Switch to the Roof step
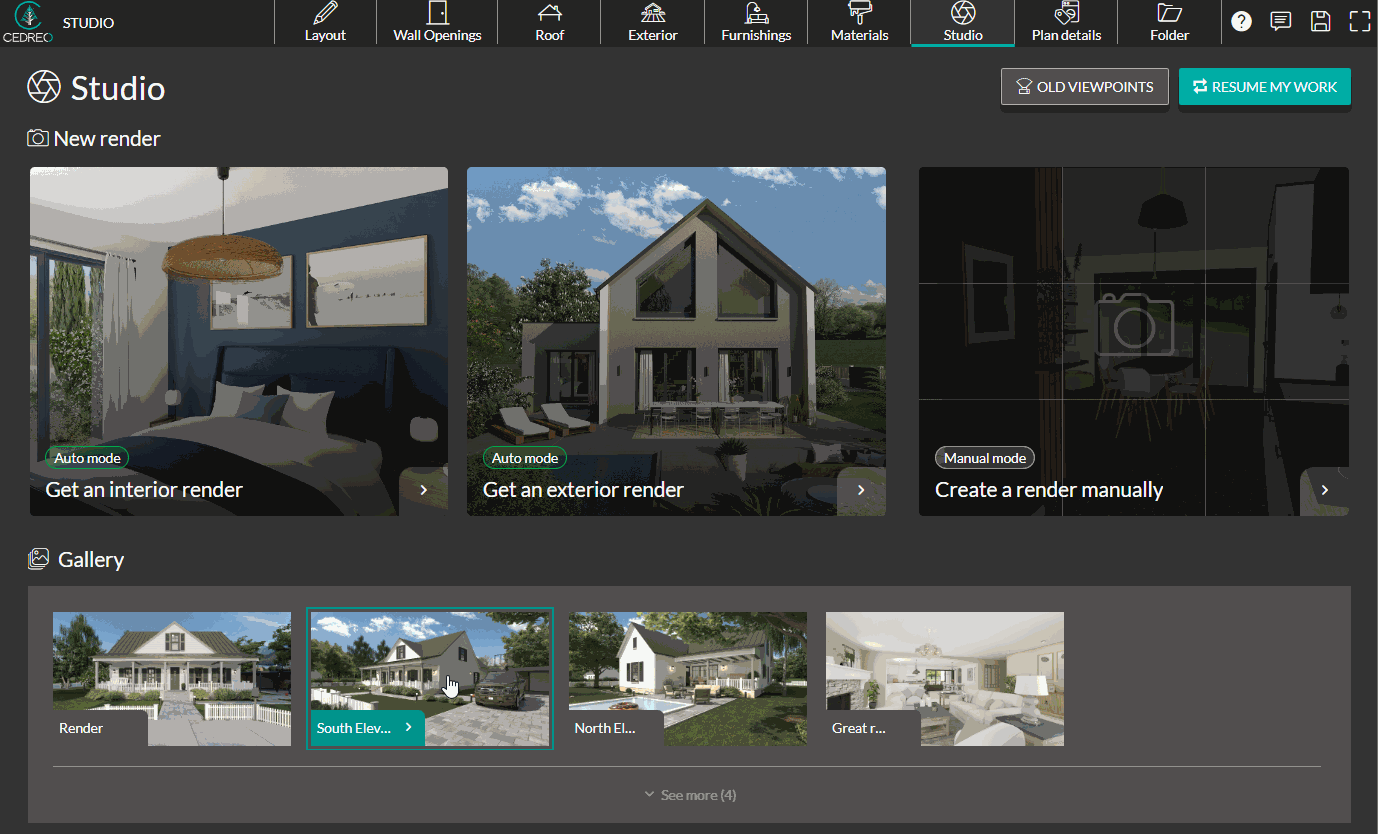 (x=549, y=23)
